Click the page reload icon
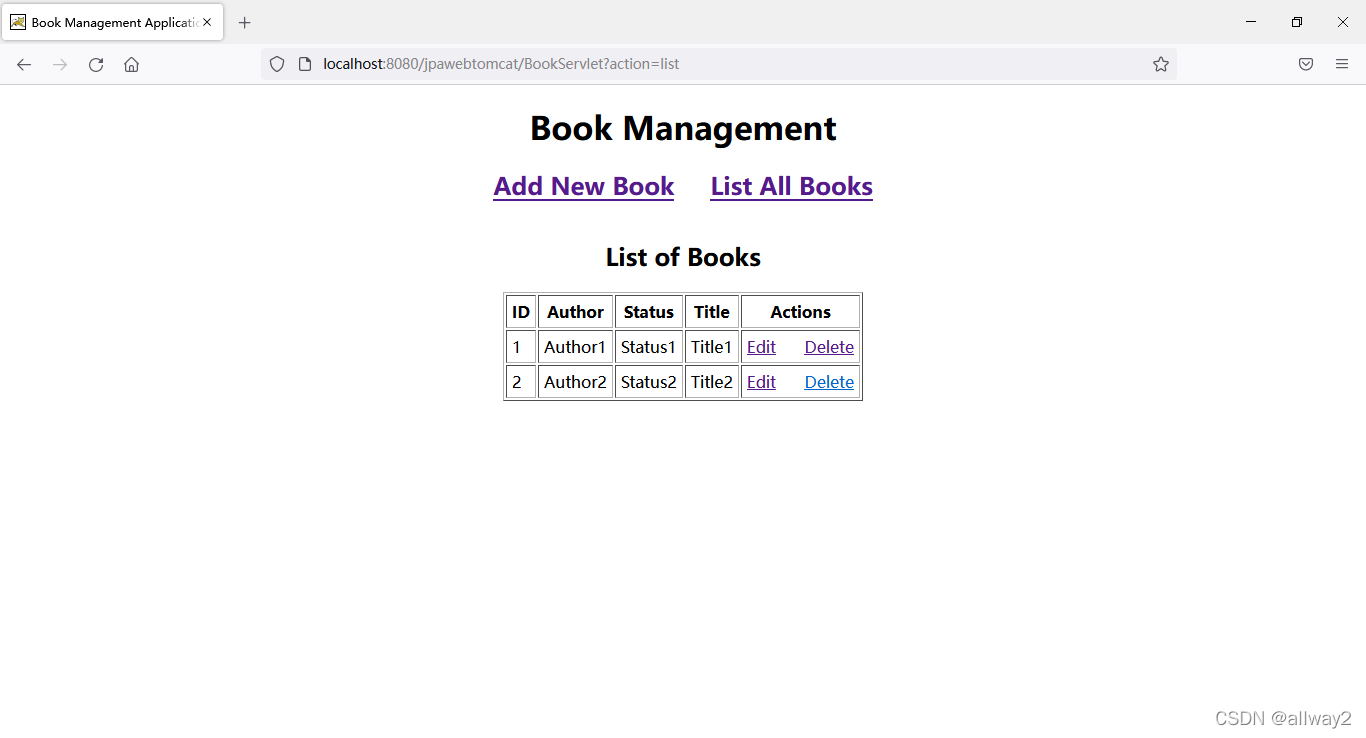Image resolution: width=1366 pixels, height=738 pixels. click(x=95, y=64)
